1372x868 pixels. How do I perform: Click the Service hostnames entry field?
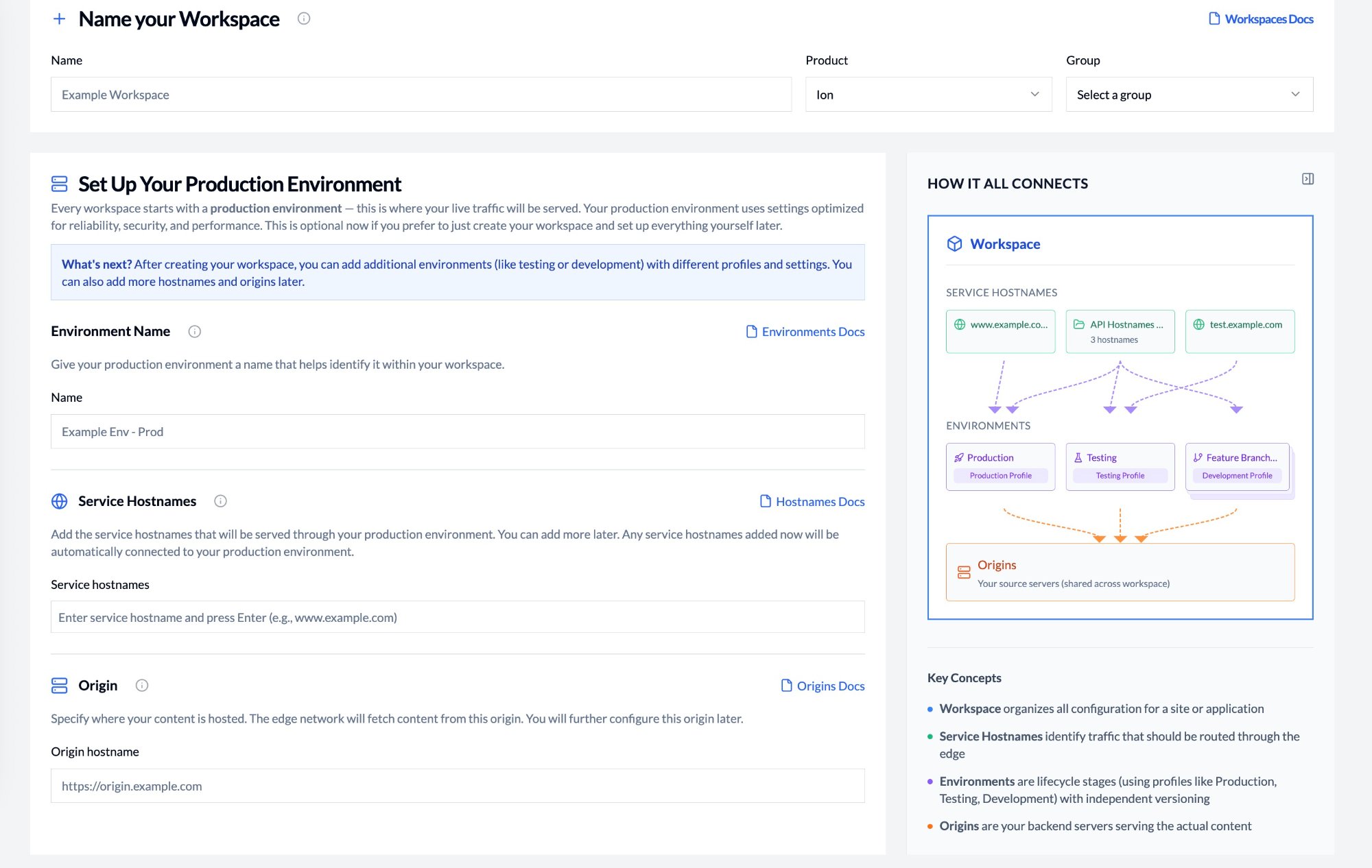(x=458, y=617)
